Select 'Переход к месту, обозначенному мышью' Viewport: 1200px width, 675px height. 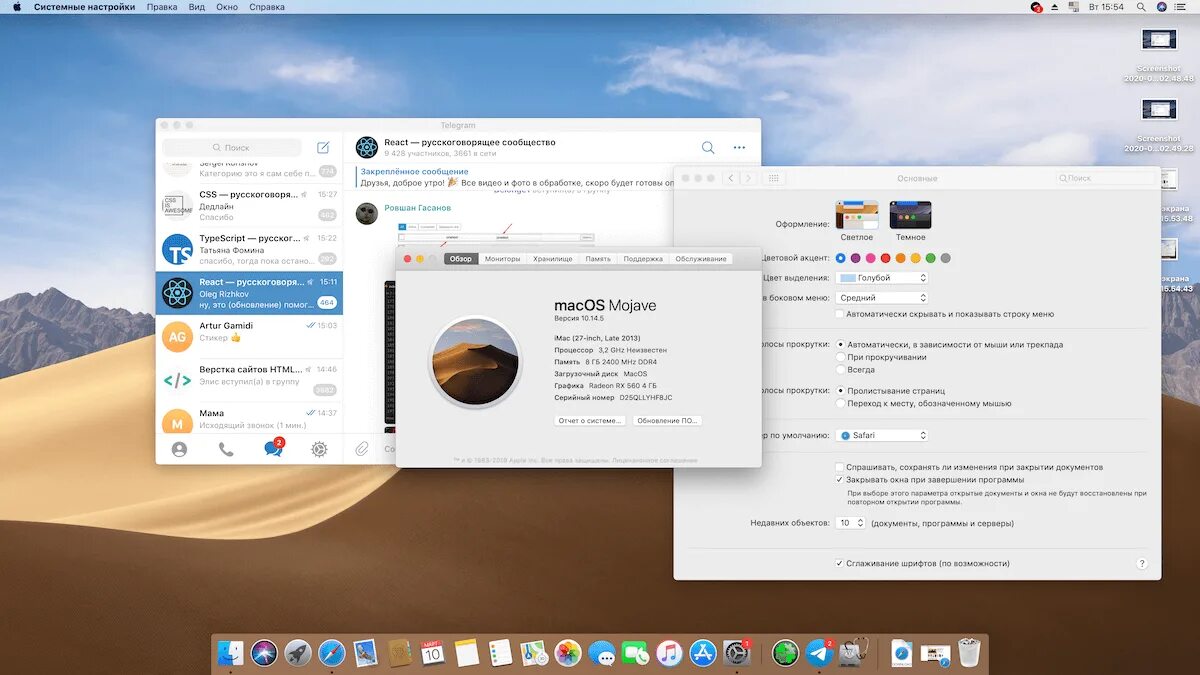(x=840, y=404)
